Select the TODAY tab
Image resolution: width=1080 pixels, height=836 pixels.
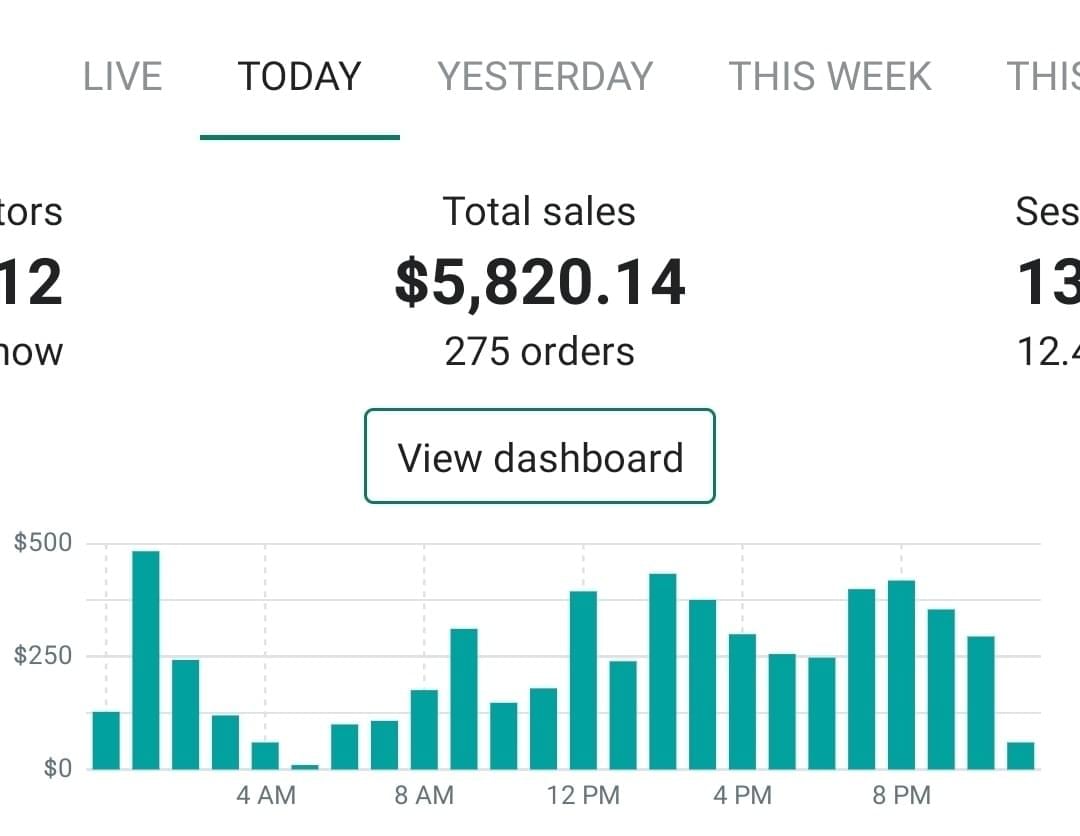pyautogui.click(x=299, y=77)
